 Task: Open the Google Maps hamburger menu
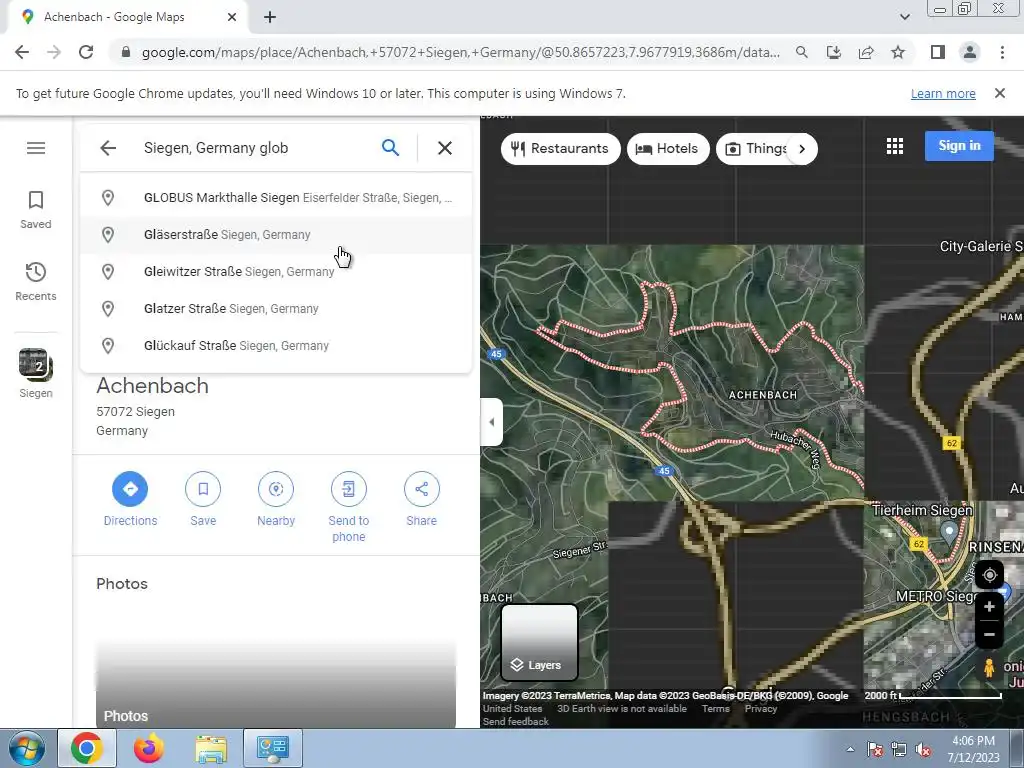coord(36,148)
